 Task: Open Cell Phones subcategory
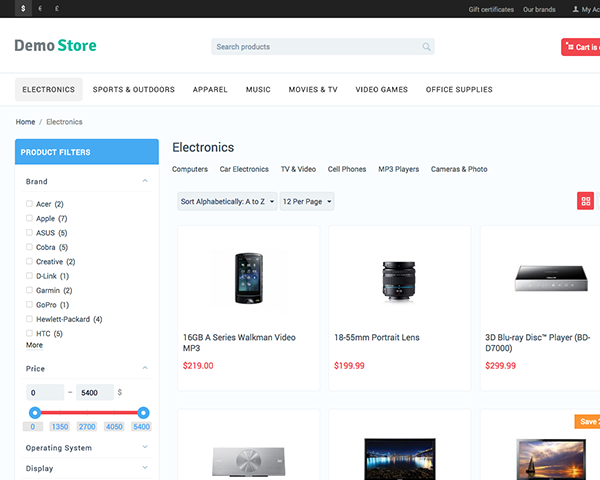347,169
